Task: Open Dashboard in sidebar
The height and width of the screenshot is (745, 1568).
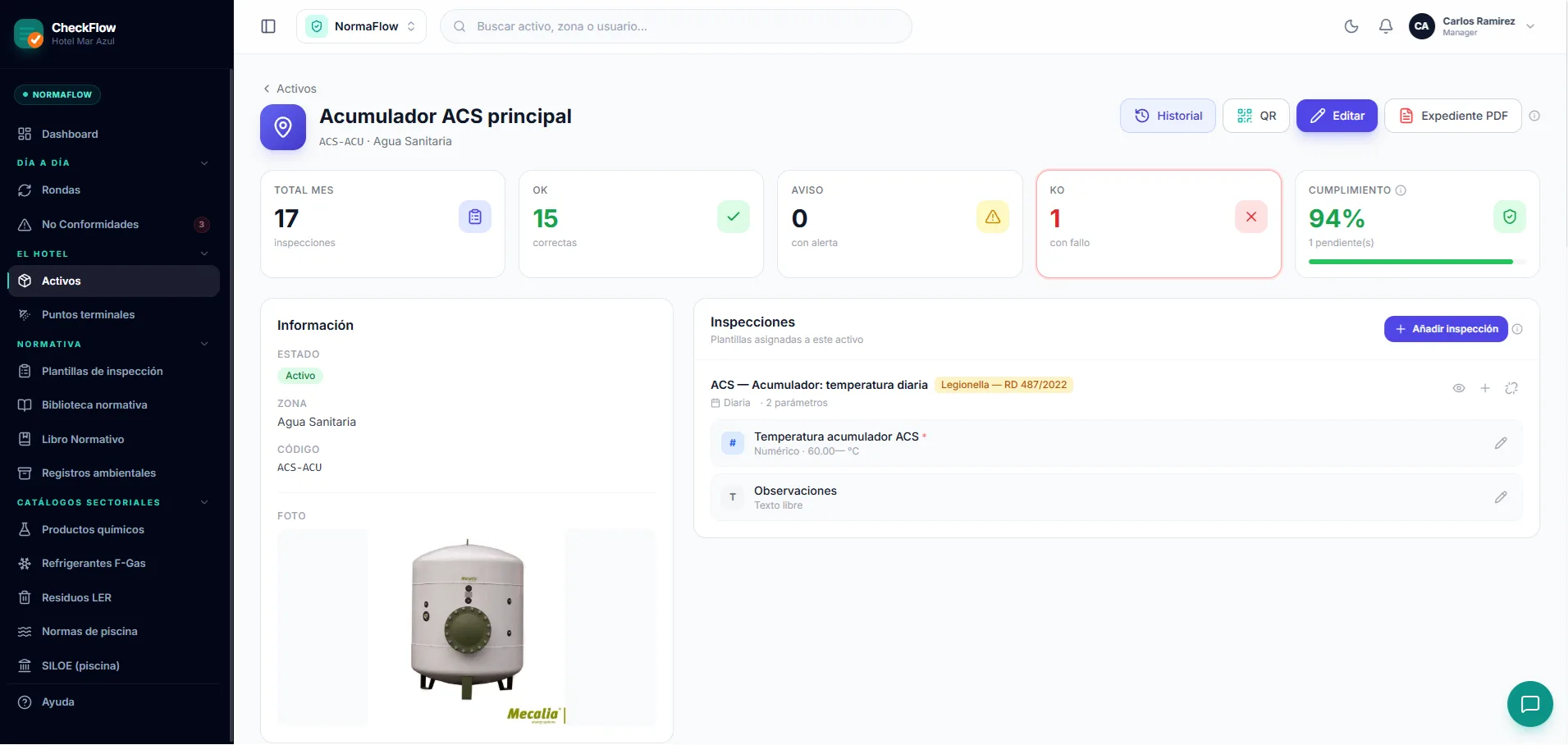Action: pyautogui.click(x=113, y=134)
